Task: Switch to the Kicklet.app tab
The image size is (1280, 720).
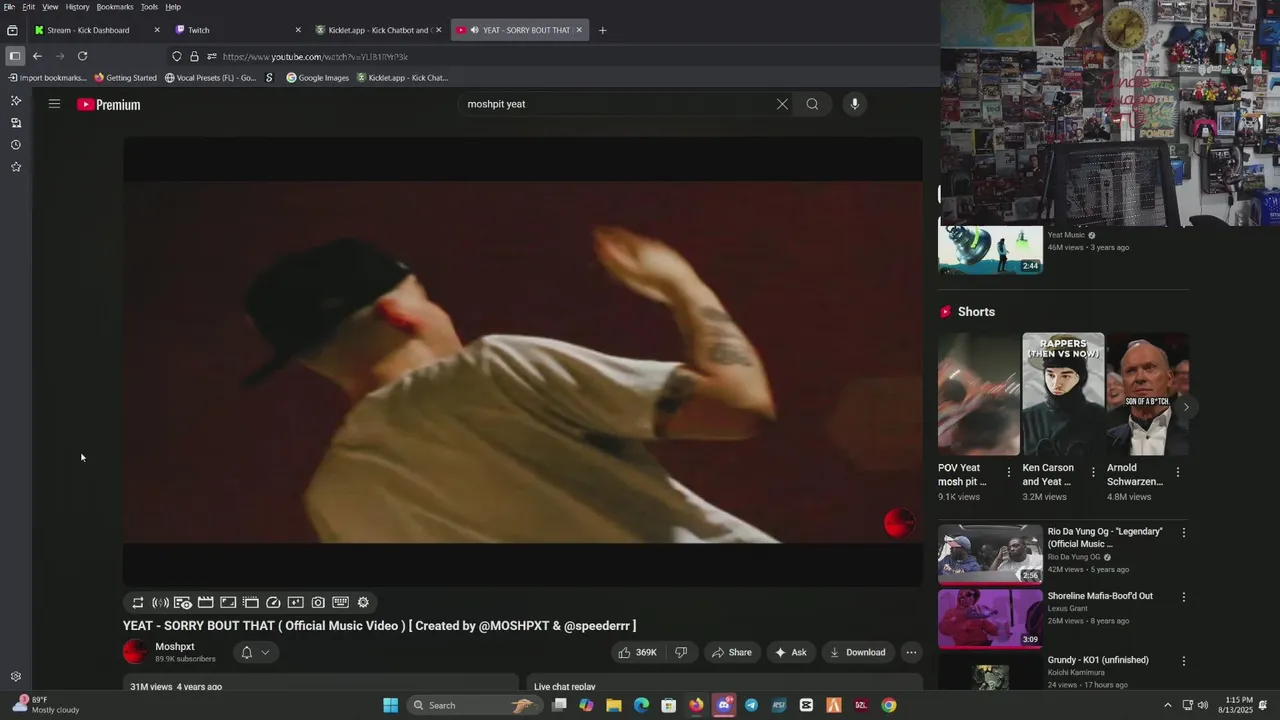Action: [x=378, y=30]
